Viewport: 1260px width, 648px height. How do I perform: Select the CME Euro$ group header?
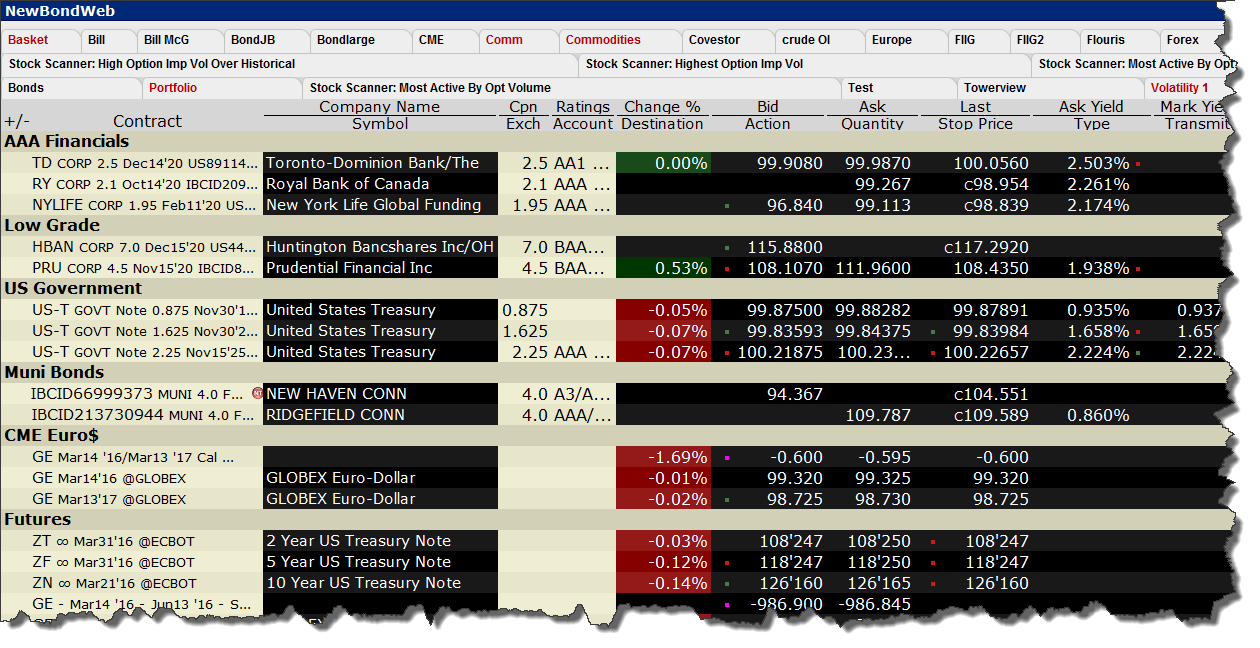pyautogui.click(x=52, y=435)
